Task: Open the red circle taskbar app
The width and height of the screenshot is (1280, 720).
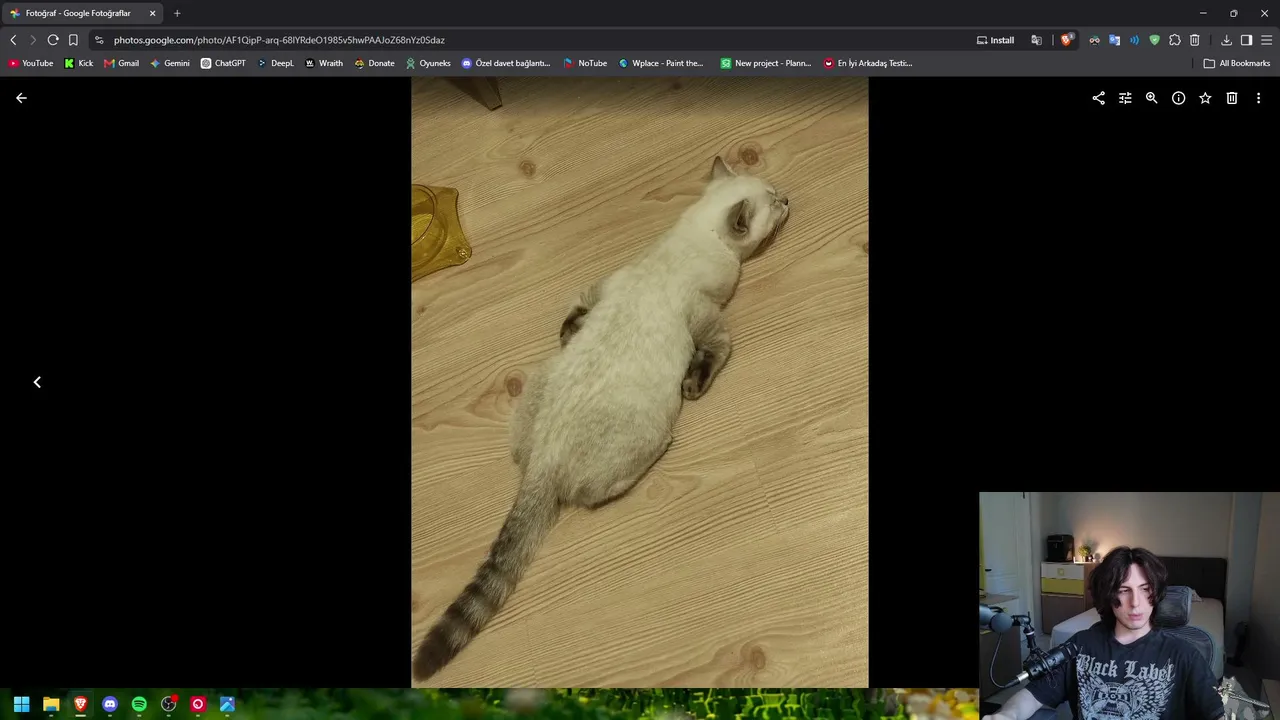Action: tap(198, 704)
